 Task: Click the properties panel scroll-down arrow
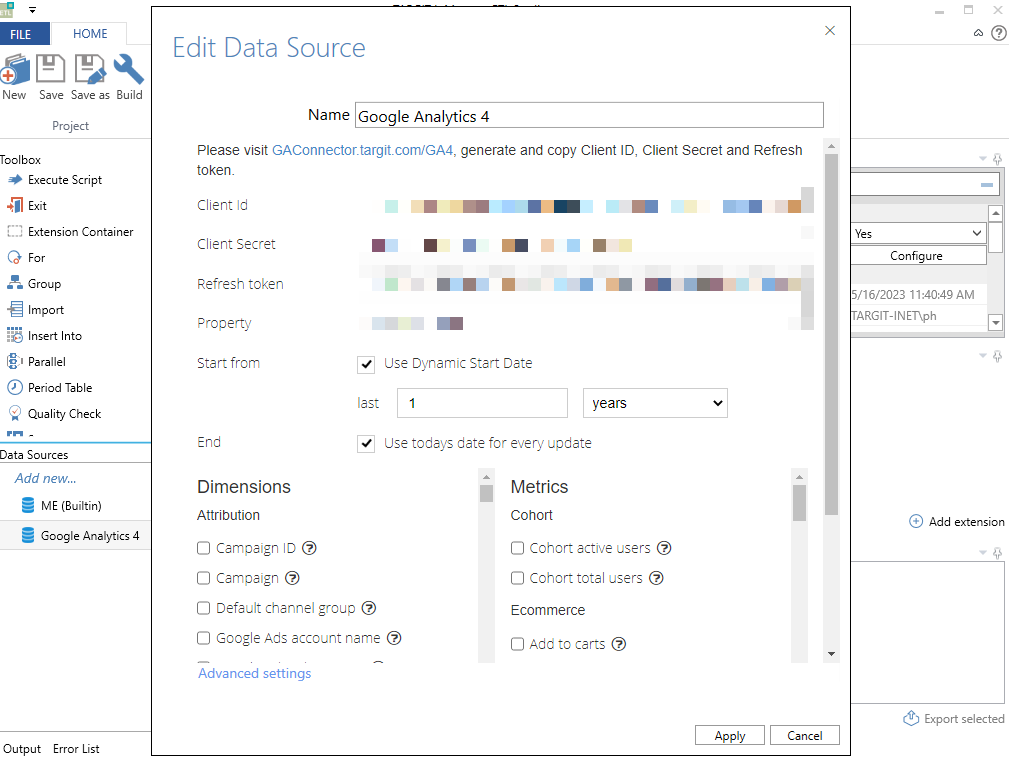(995, 322)
